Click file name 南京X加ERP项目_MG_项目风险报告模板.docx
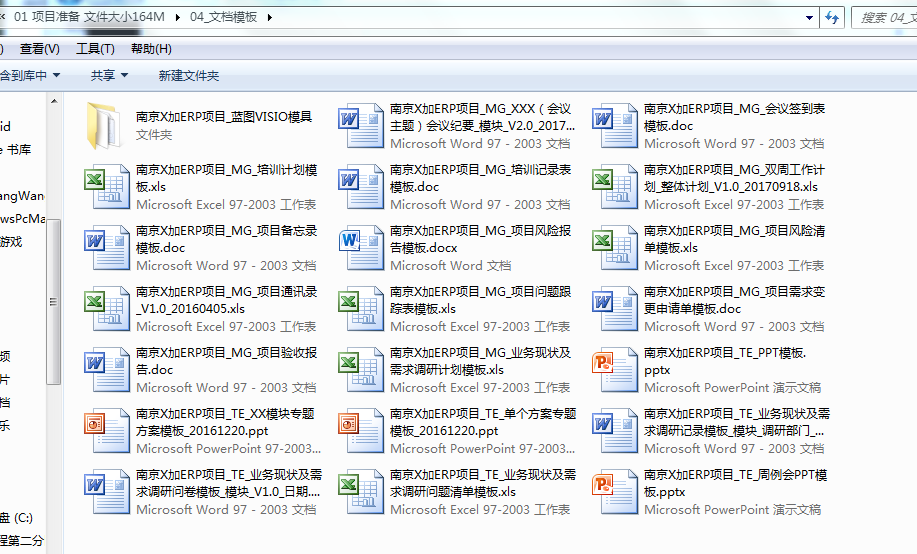This screenshot has width=917, height=554. 481,239
